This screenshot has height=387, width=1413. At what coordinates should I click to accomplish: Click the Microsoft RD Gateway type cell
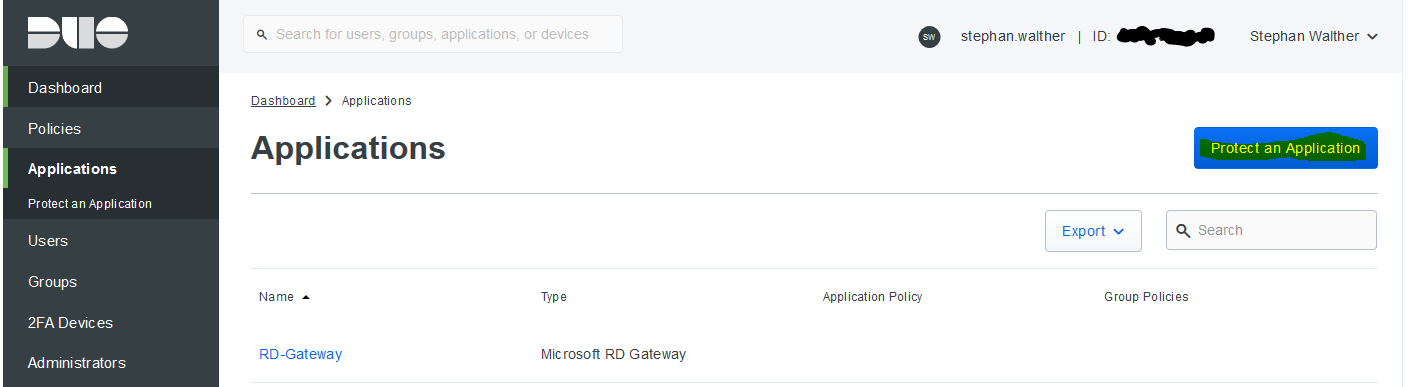pos(613,354)
